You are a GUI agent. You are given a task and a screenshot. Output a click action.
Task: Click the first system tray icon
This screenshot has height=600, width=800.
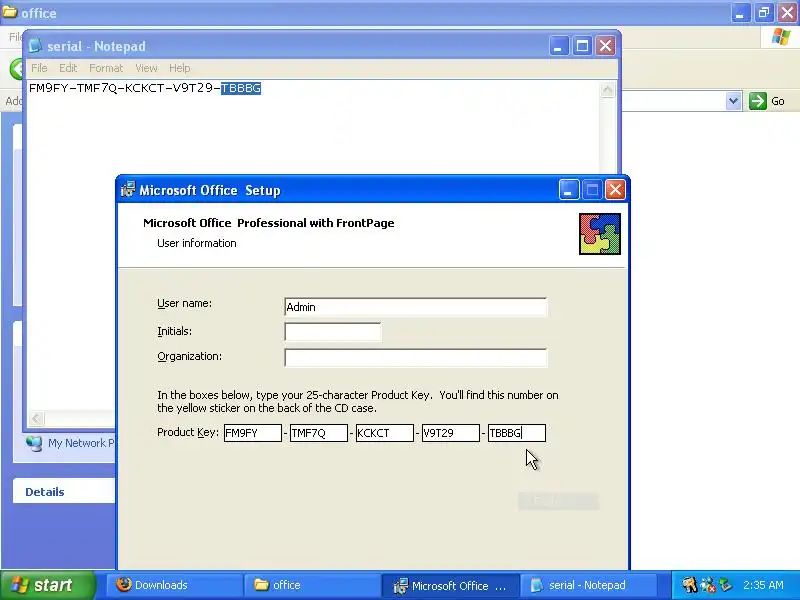[689, 585]
